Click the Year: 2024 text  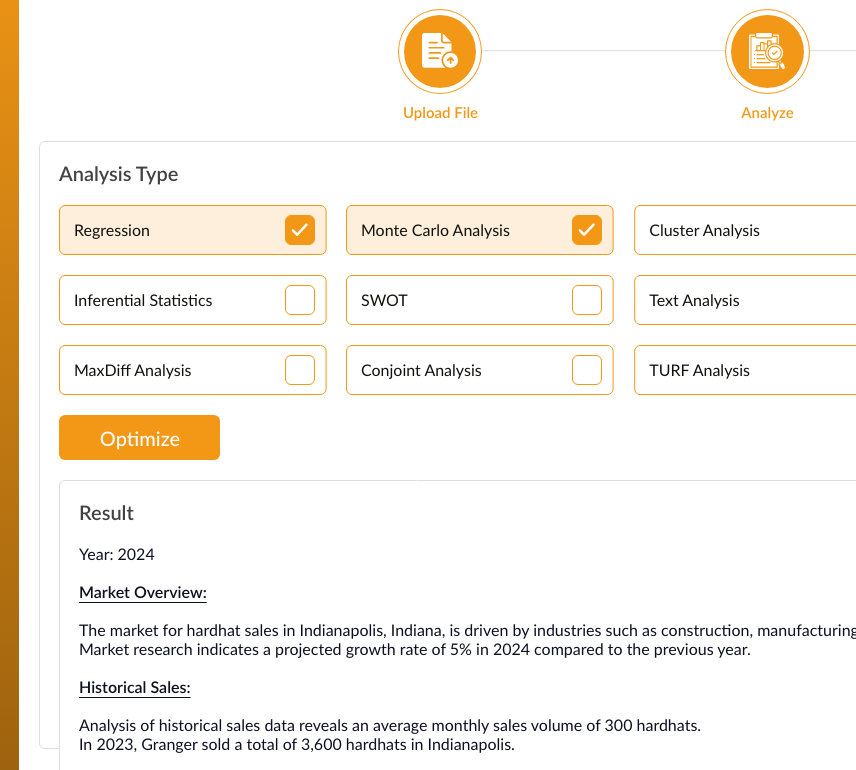tap(117, 554)
